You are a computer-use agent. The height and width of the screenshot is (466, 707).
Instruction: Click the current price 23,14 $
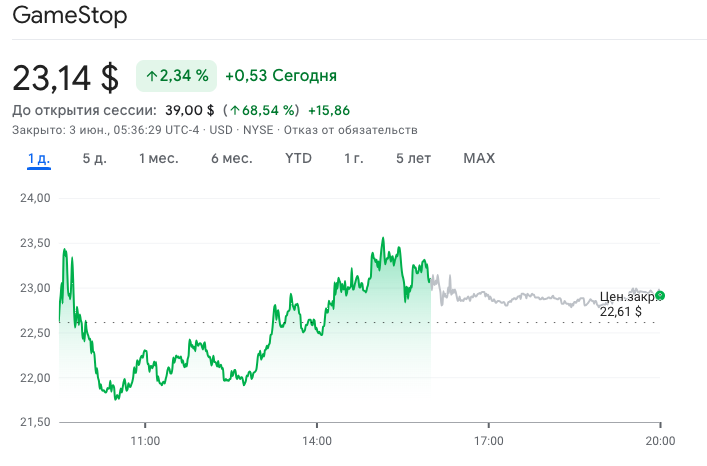pos(65,76)
